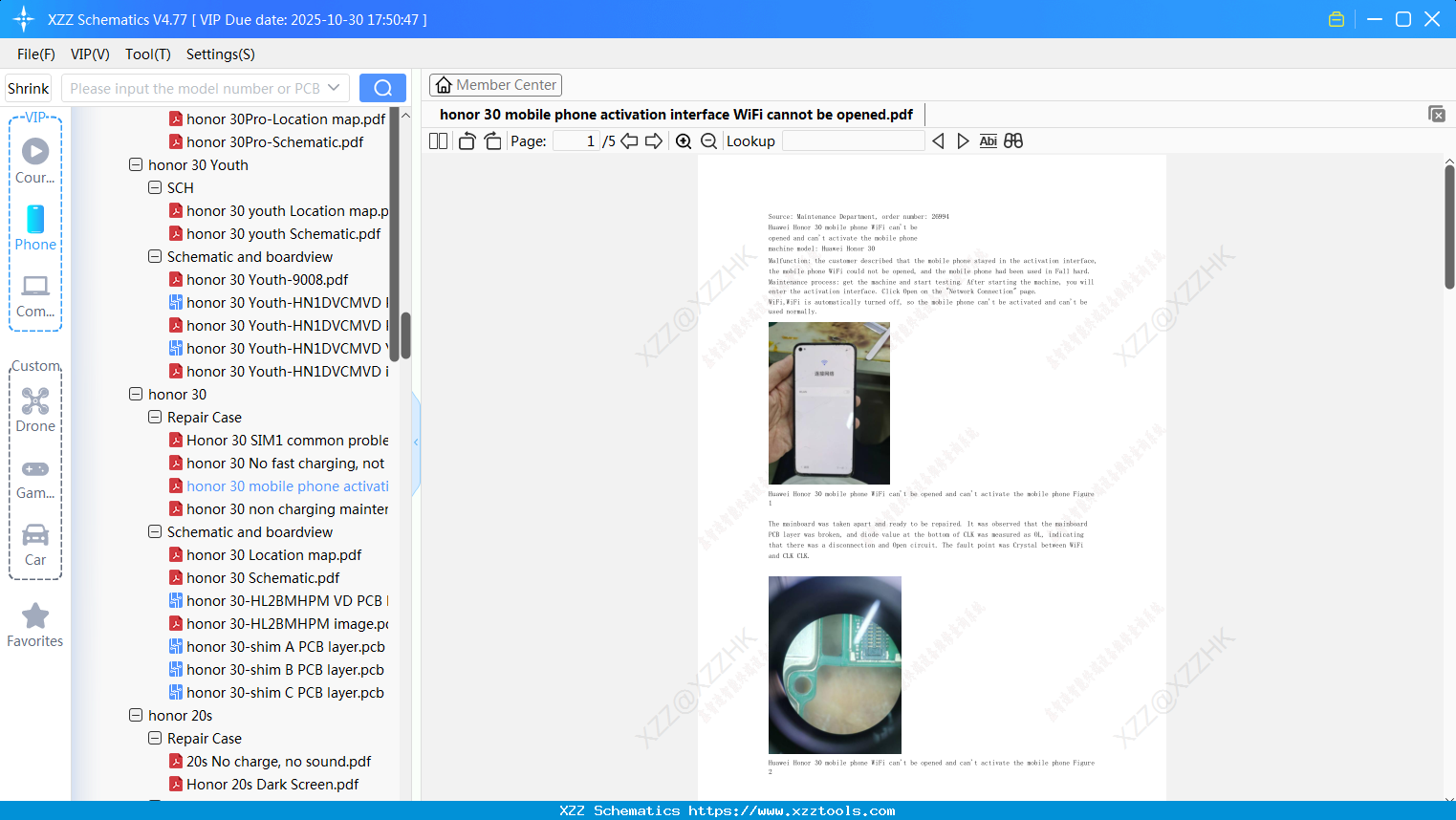Open honor 30 No fast charging file
The height and width of the screenshot is (820, 1456).
coord(276,463)
